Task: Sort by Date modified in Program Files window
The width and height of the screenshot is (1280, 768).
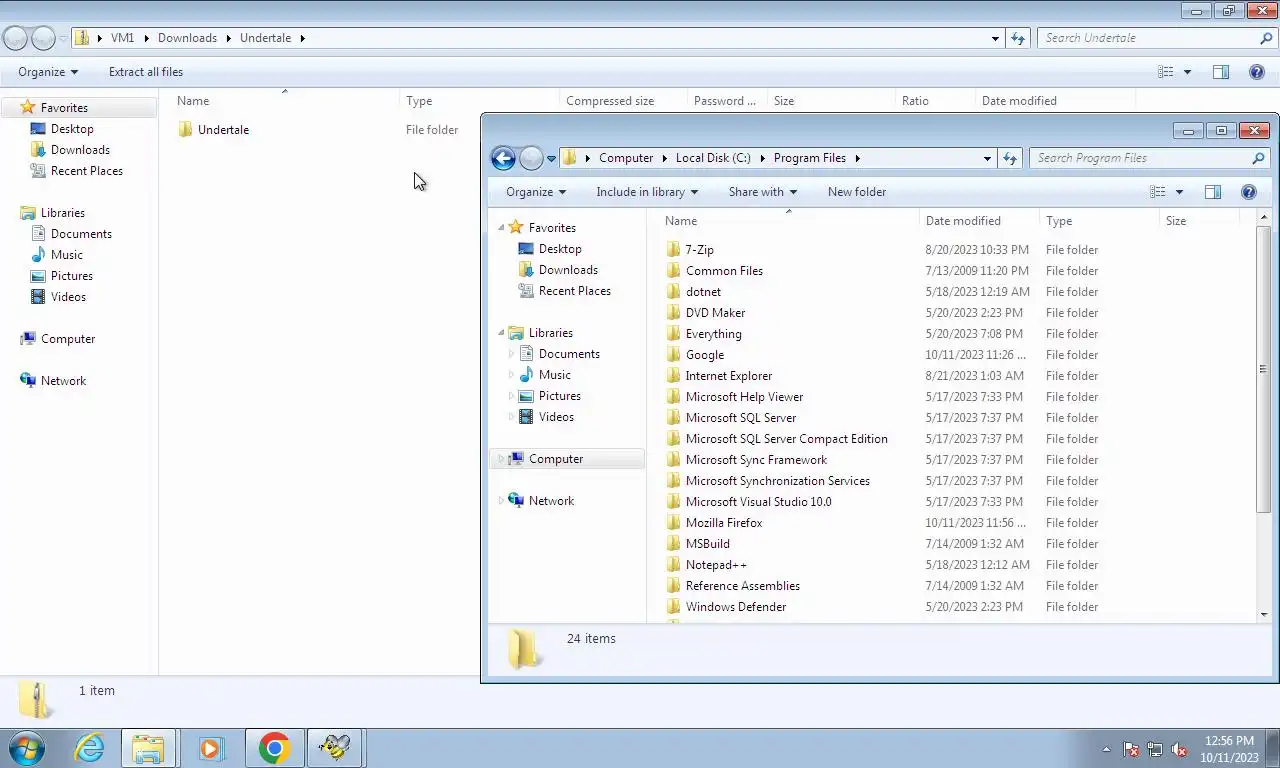Action: click(x=963, y=221)
